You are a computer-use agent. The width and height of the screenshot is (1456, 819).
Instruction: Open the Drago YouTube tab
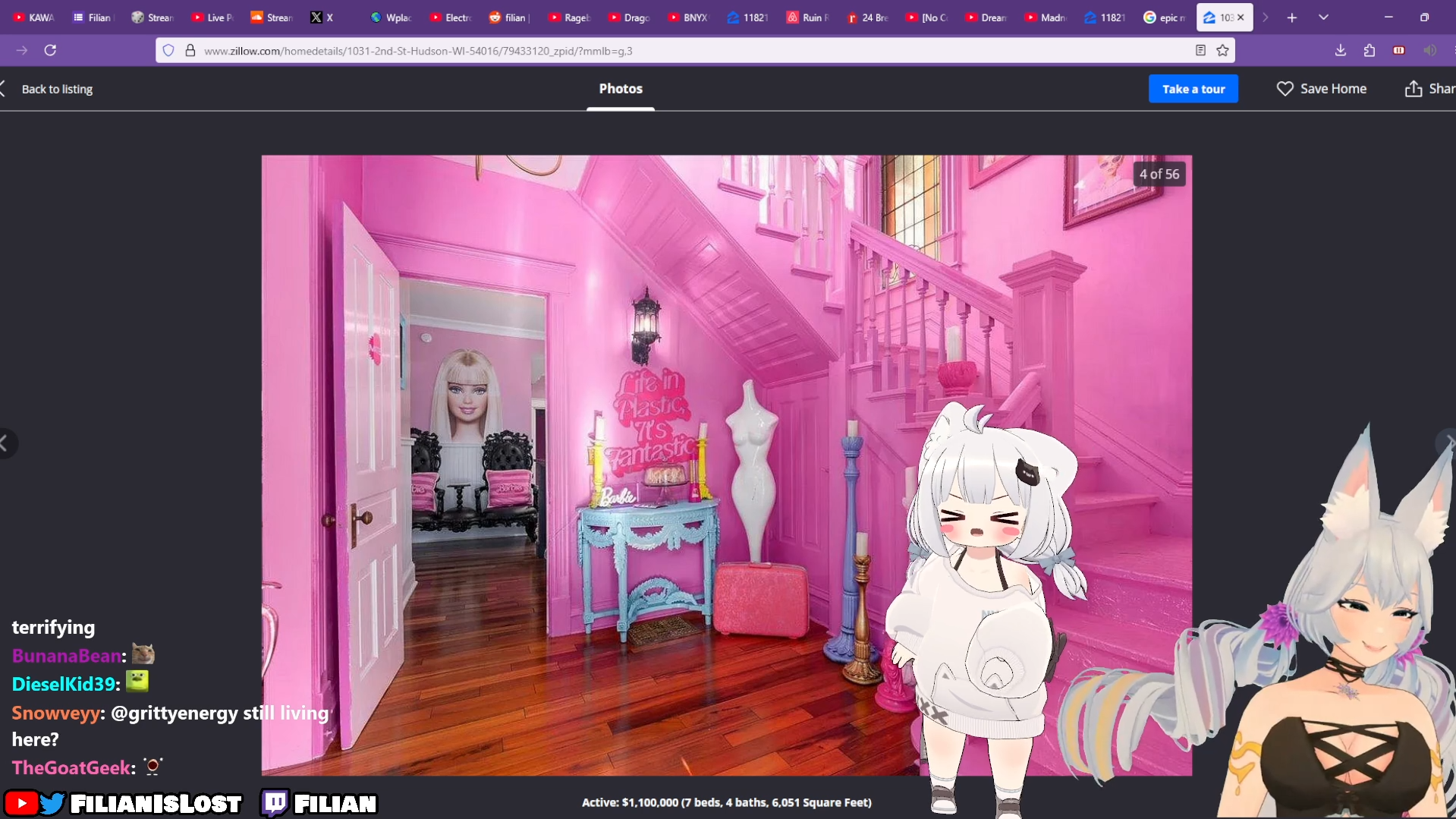[x=630, y=17]
